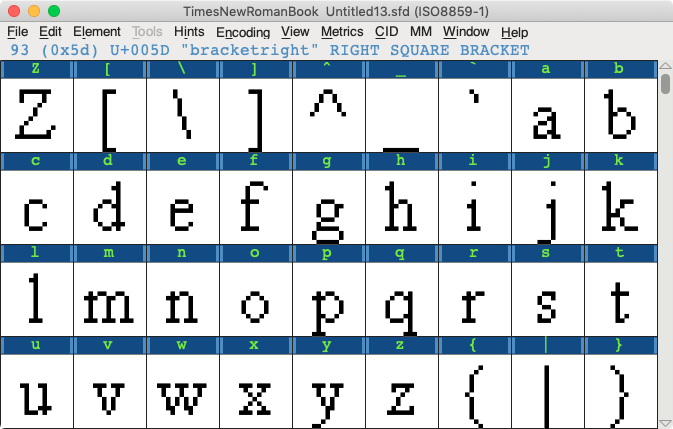The width and height of the screenshot is (673, 429).
Task: Open the CID menu
Action: (386, 32)
